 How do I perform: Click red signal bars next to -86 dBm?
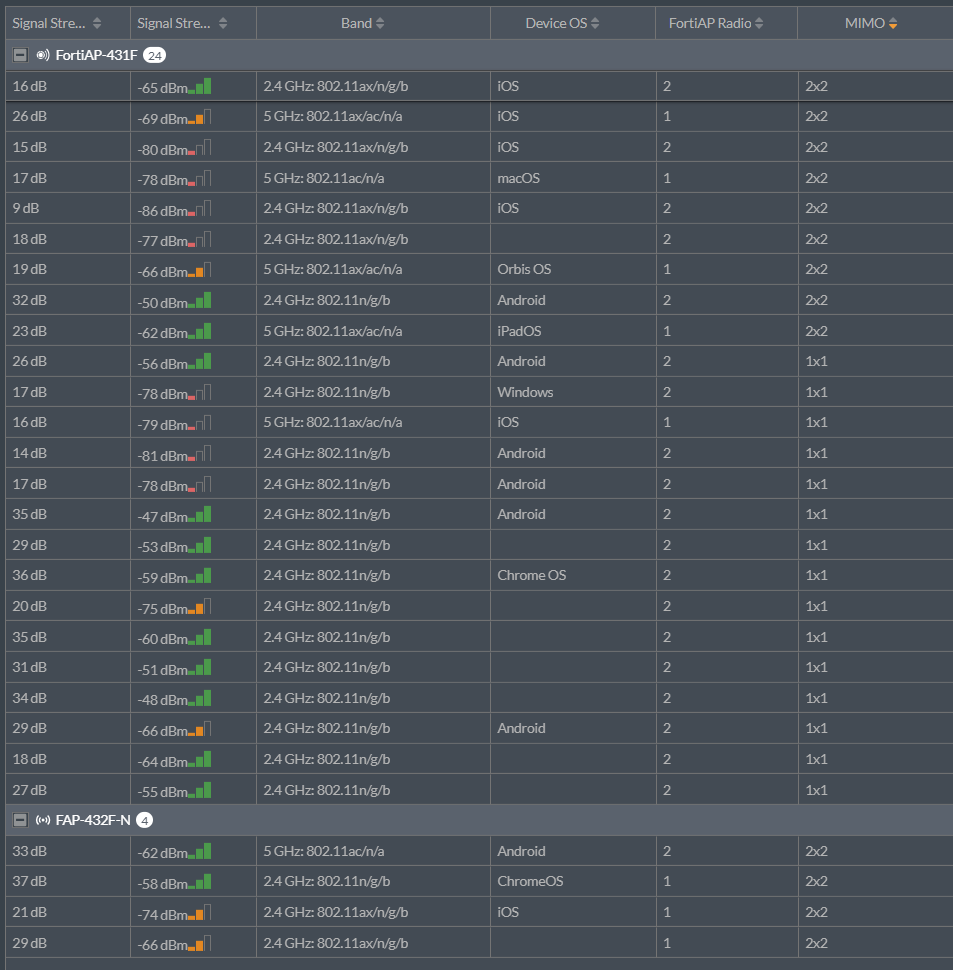tap(200, 208)
